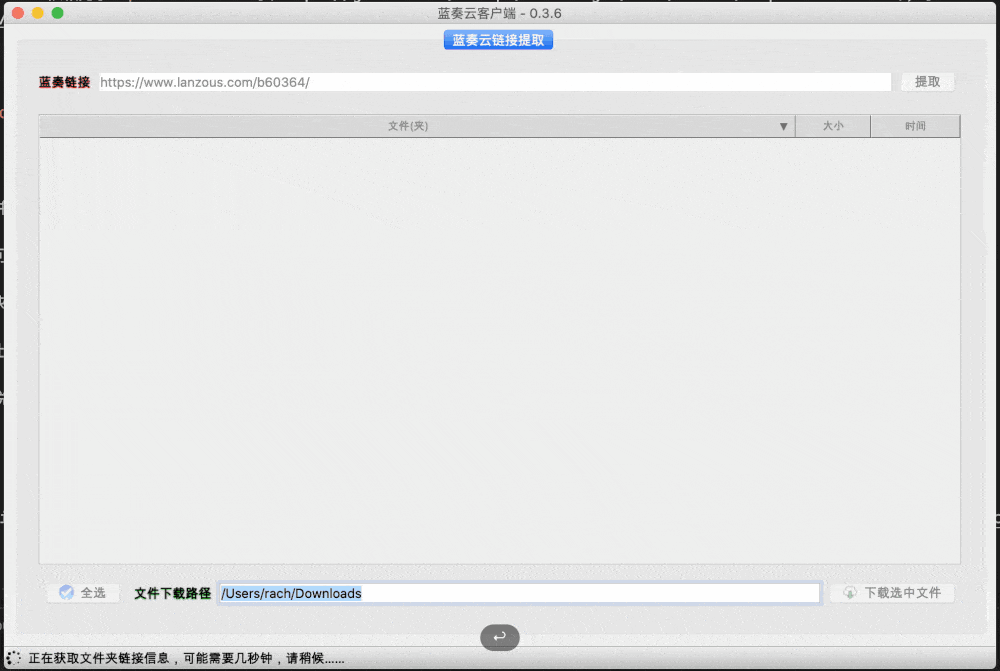Open the sort dropdown arrow in file column header
1000x671 pixels.
[x=785, y=125]
